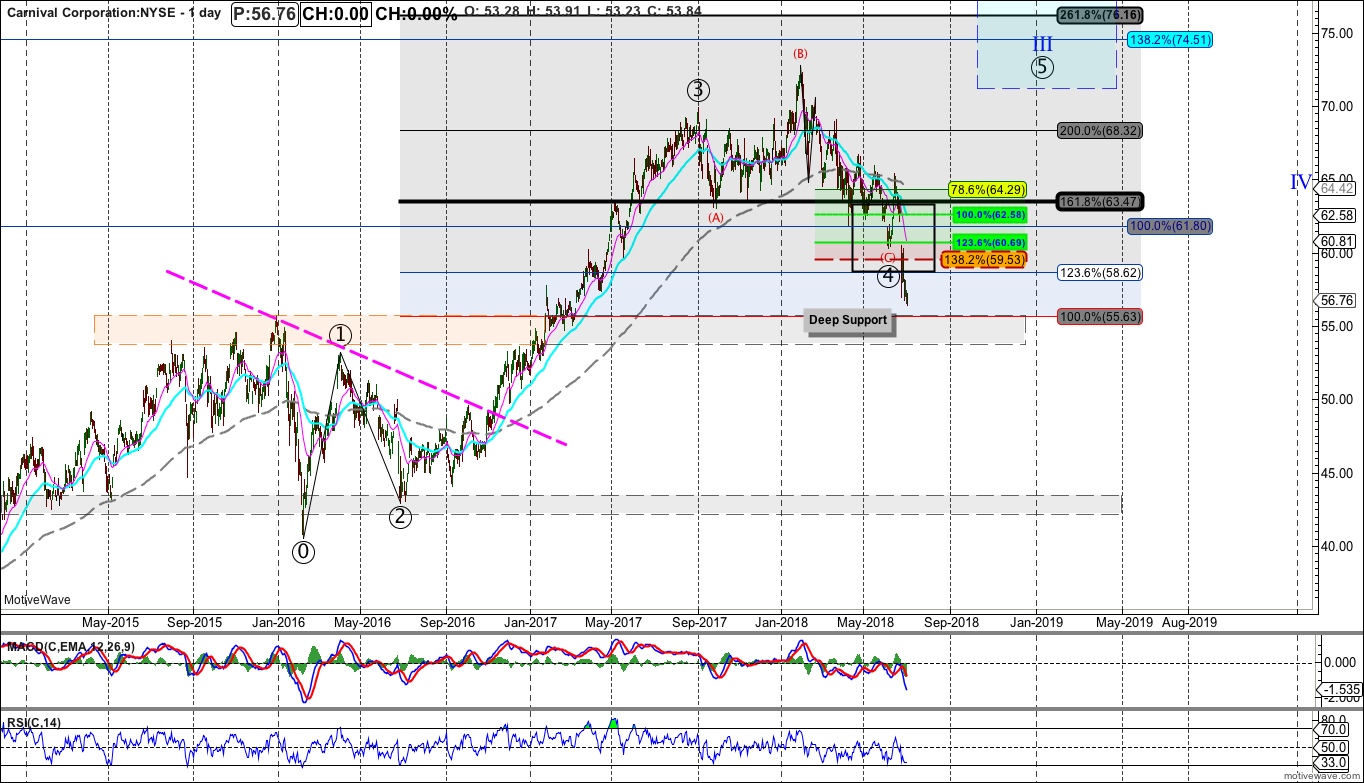Click the 123.6%(58.62) level label

coord(1100,272)
